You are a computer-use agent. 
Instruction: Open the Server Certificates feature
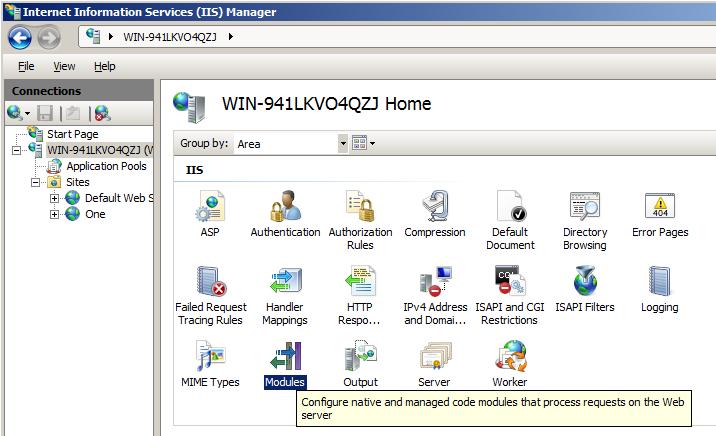(434, 364)
